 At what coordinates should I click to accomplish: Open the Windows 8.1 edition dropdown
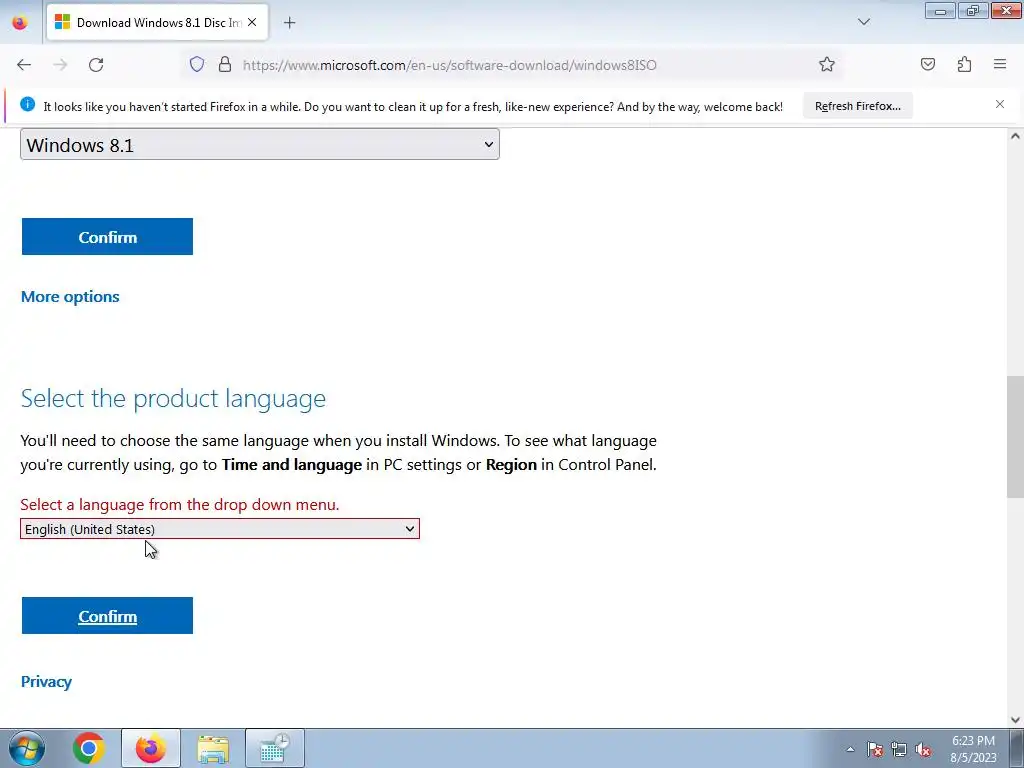pyautogui.click(x=260, y=144)
